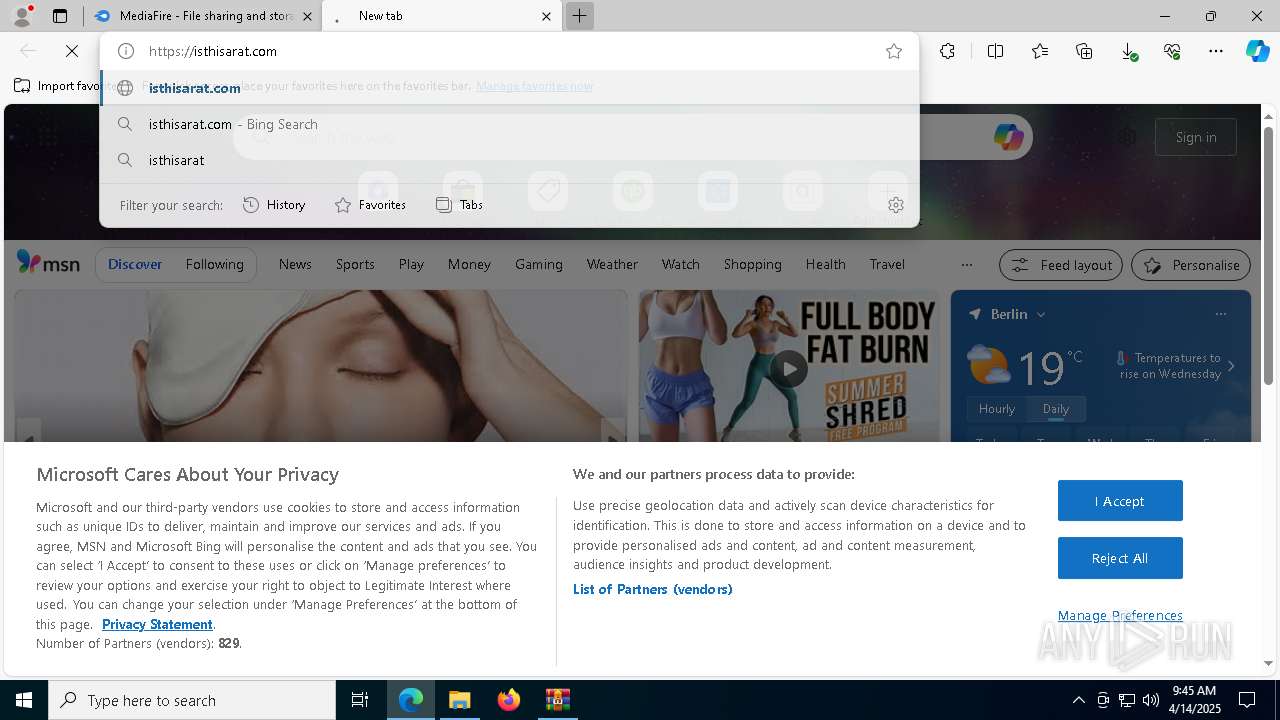Click the Edge profile avatar icon
This screenshot has height=720, width=1280.
coord(21,16)
